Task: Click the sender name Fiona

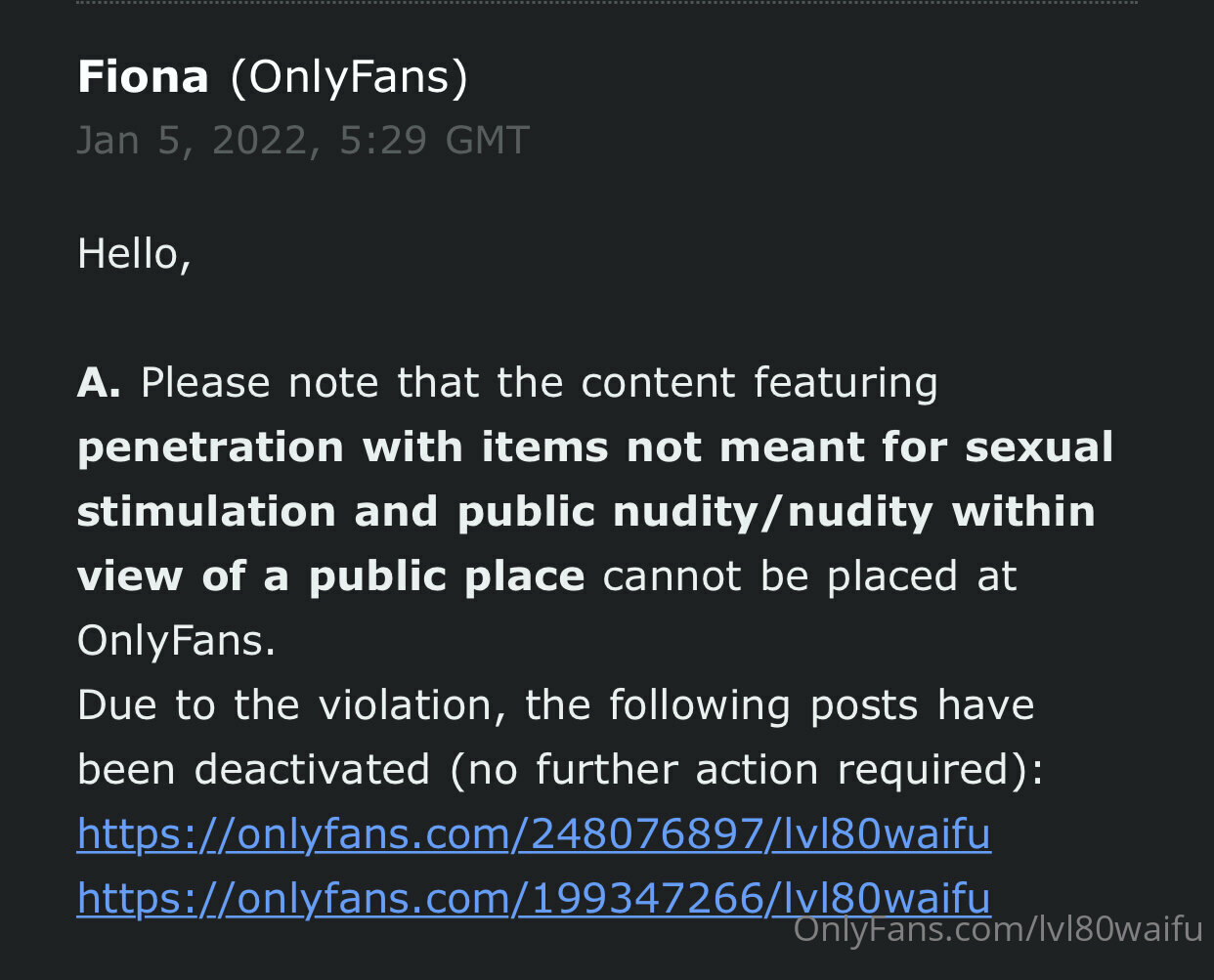Action: pyautogui.click(x=143, y=77)
